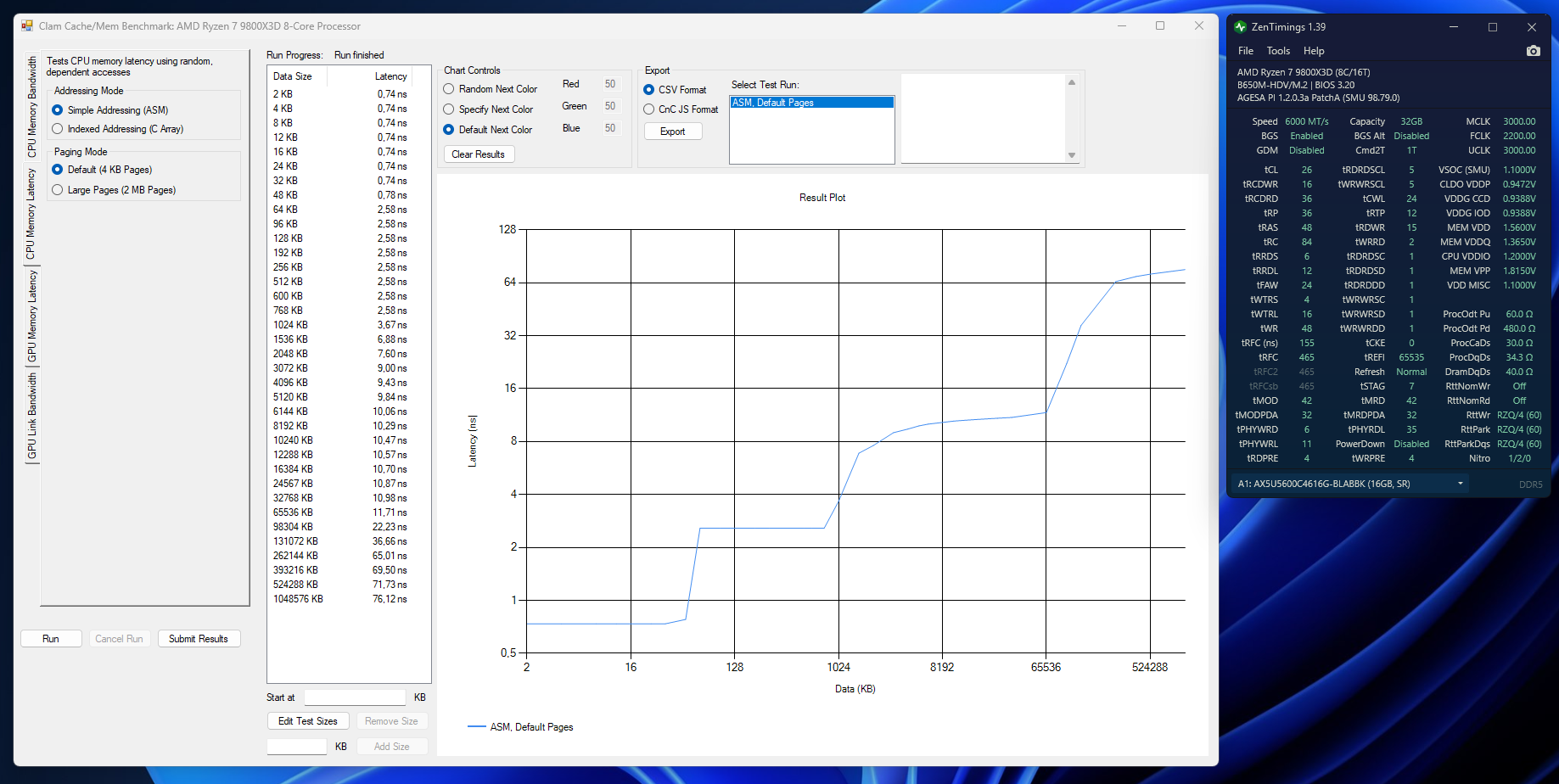
Task: Switch to CPU Memory Bandwidth tab
Action: 32,107
